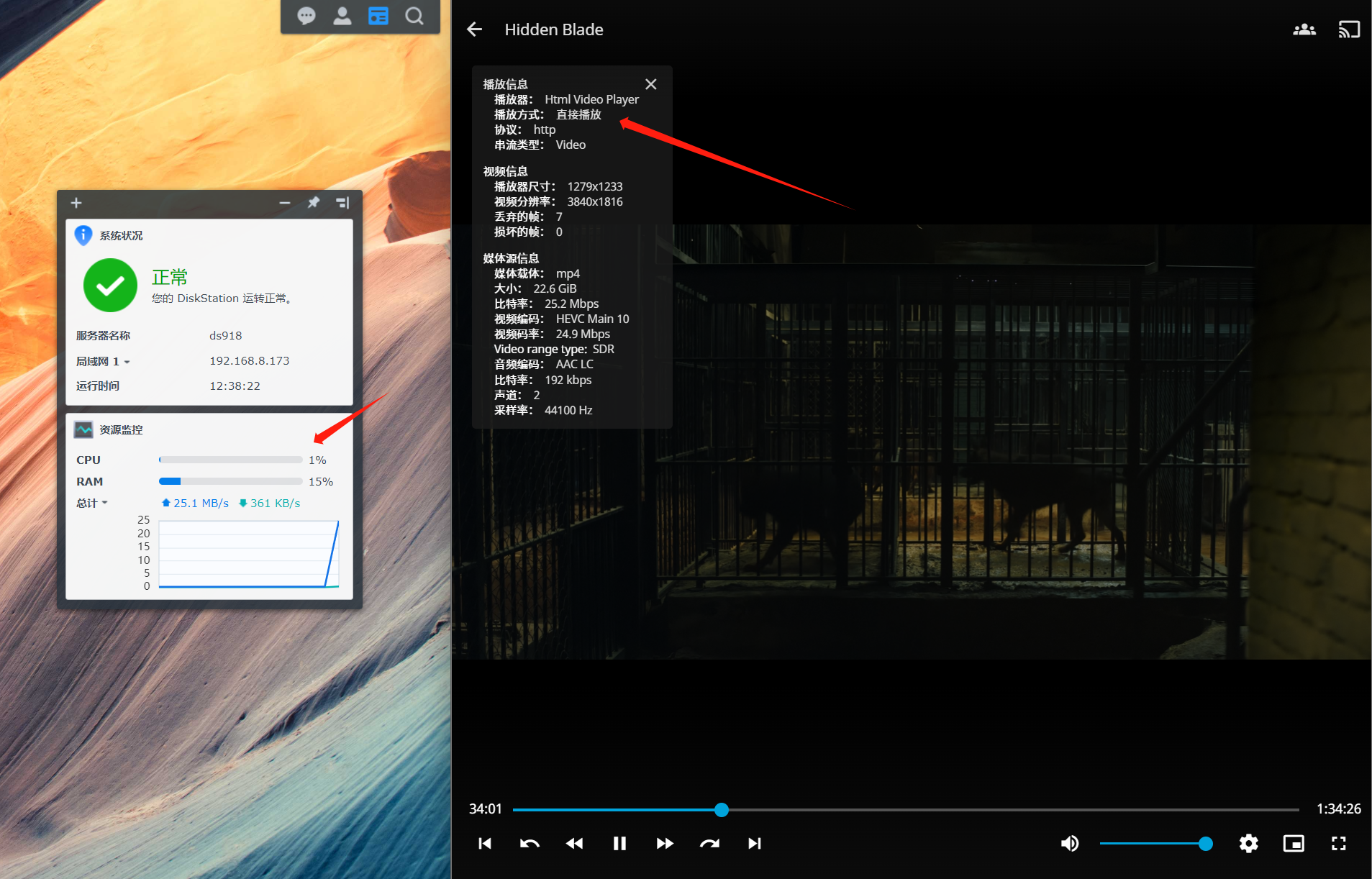Open player settings gear
The width and height of the screenshot is (1372, 879).
[1249, 843]
